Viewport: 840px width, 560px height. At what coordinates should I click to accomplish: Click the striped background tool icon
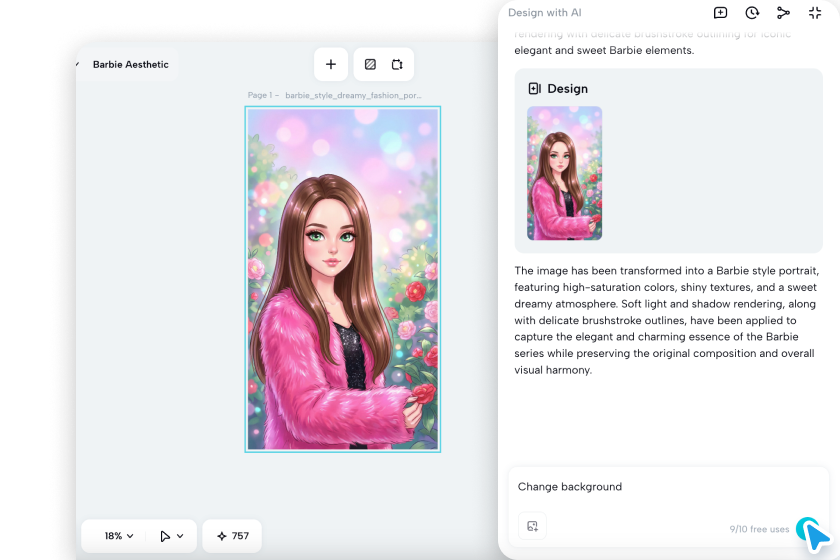pos(370,64)
